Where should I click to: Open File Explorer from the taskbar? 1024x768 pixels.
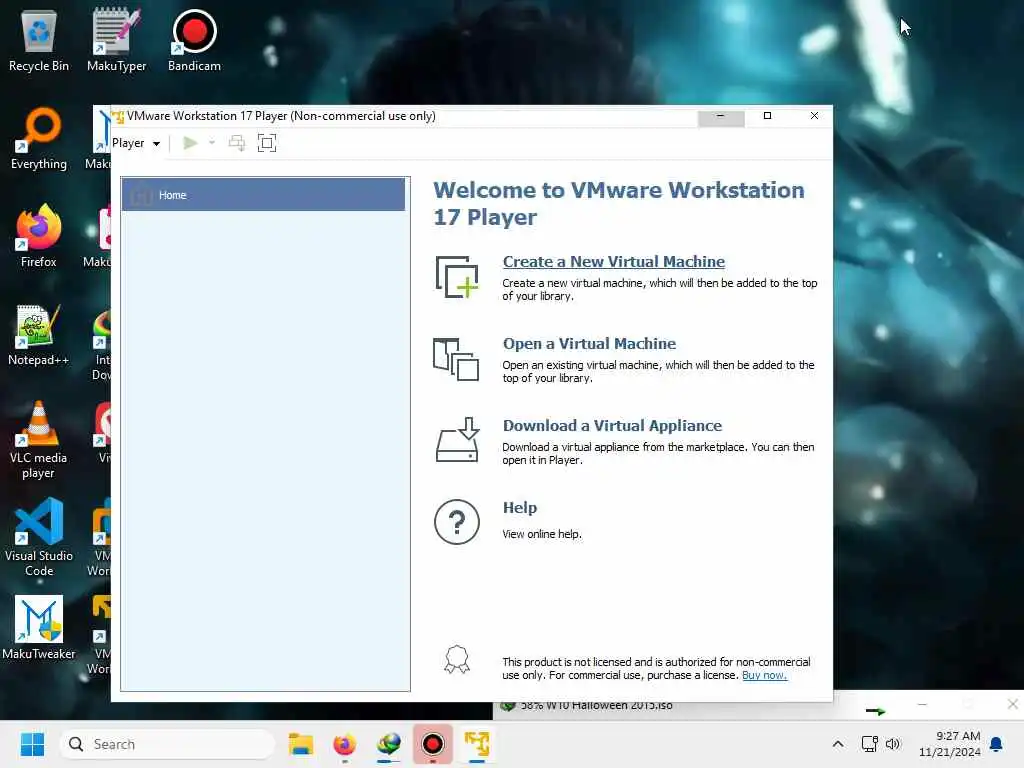click(301, 744)
